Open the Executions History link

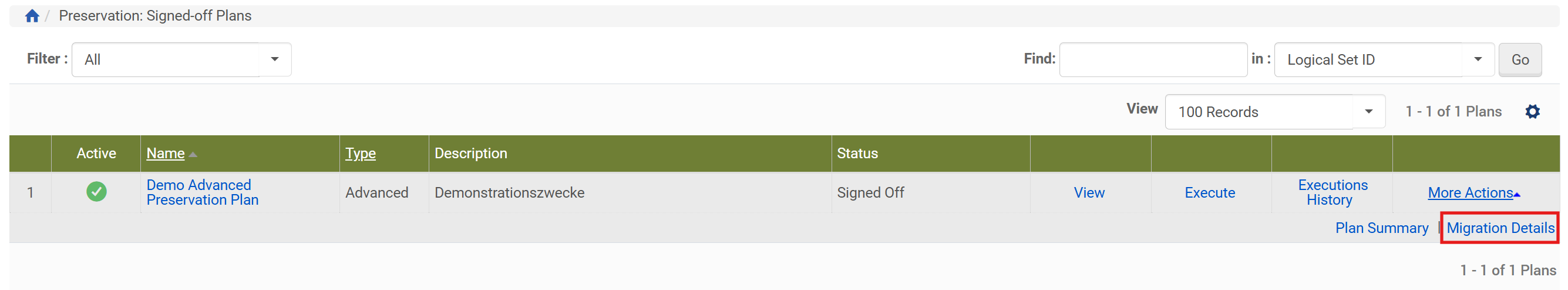(1332, 192)
